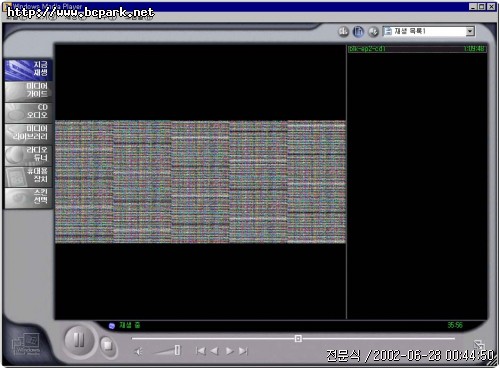Rewind with the left arrow button
This screenshot has height=368, width=500.
click(215, 351)
